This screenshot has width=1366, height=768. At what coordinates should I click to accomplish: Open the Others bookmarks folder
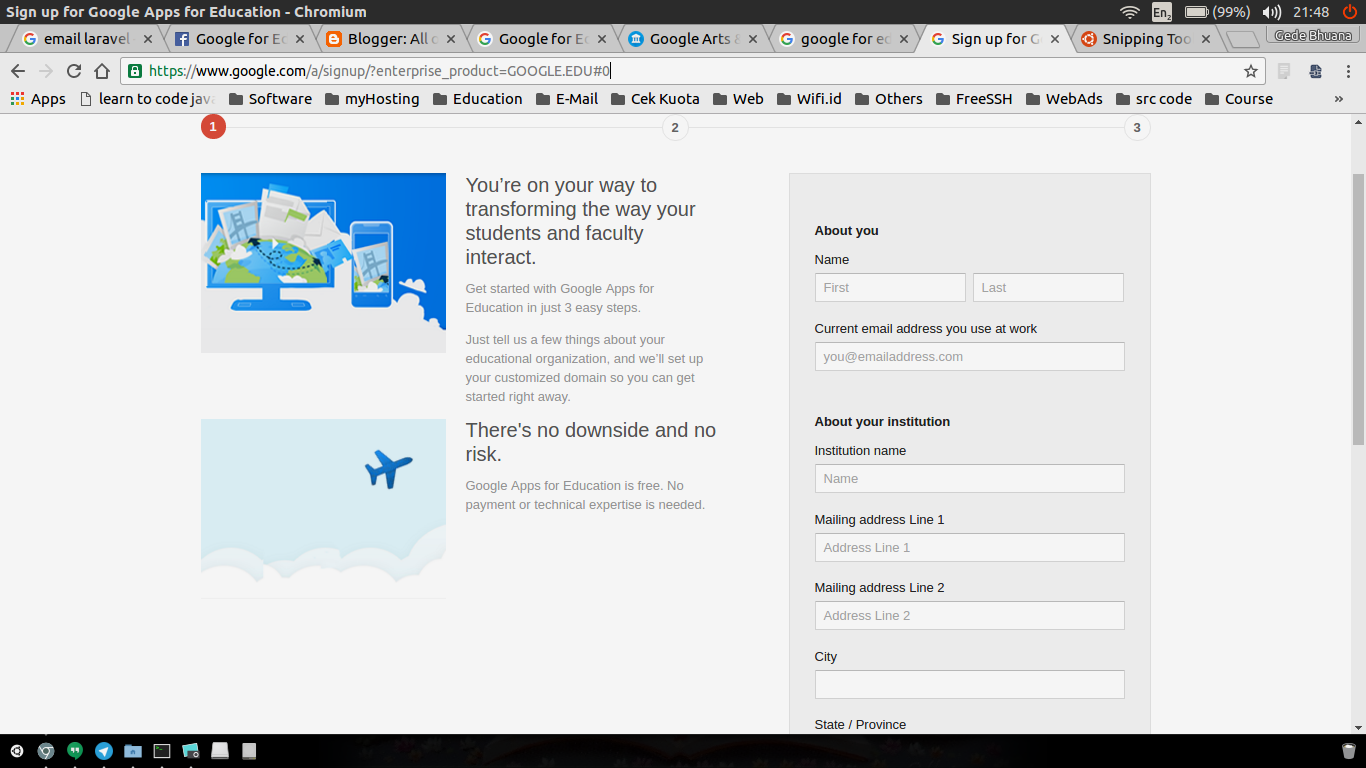click(889, 99)
